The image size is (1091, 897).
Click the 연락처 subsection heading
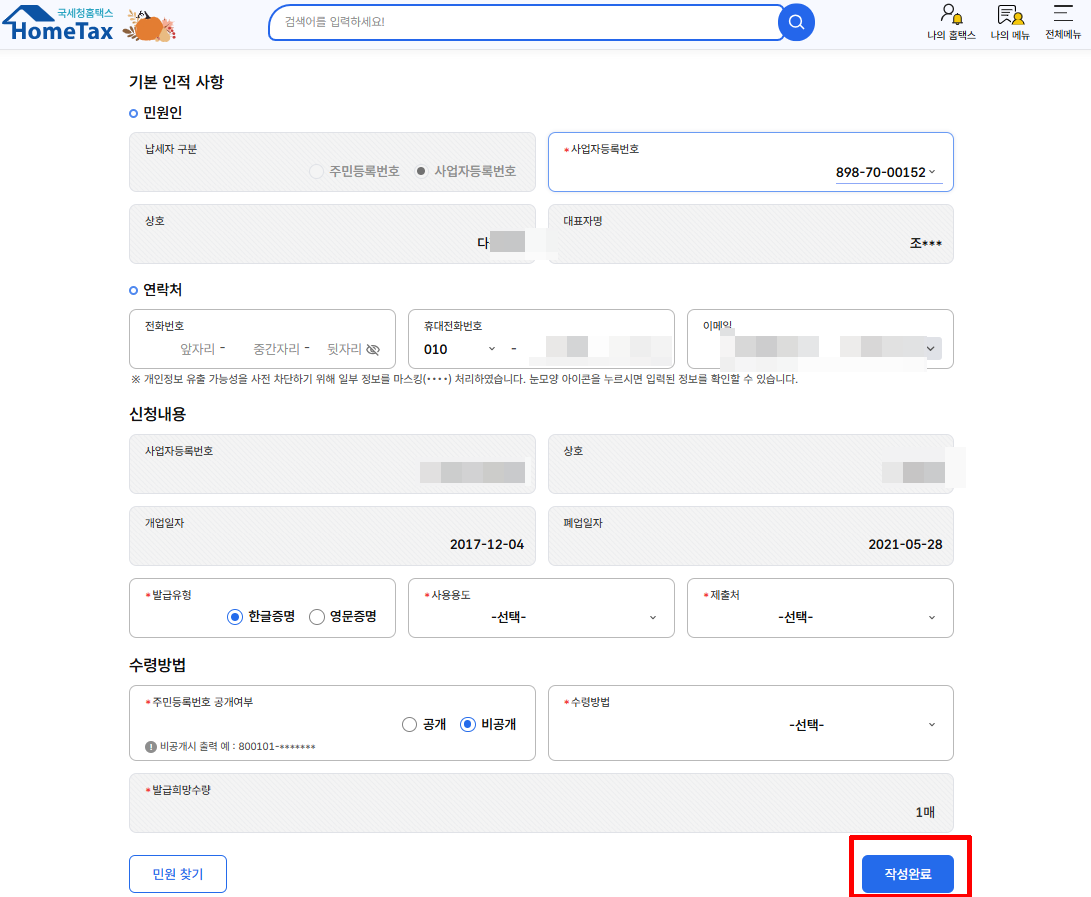pyautogui.click(x=163, y=289)
